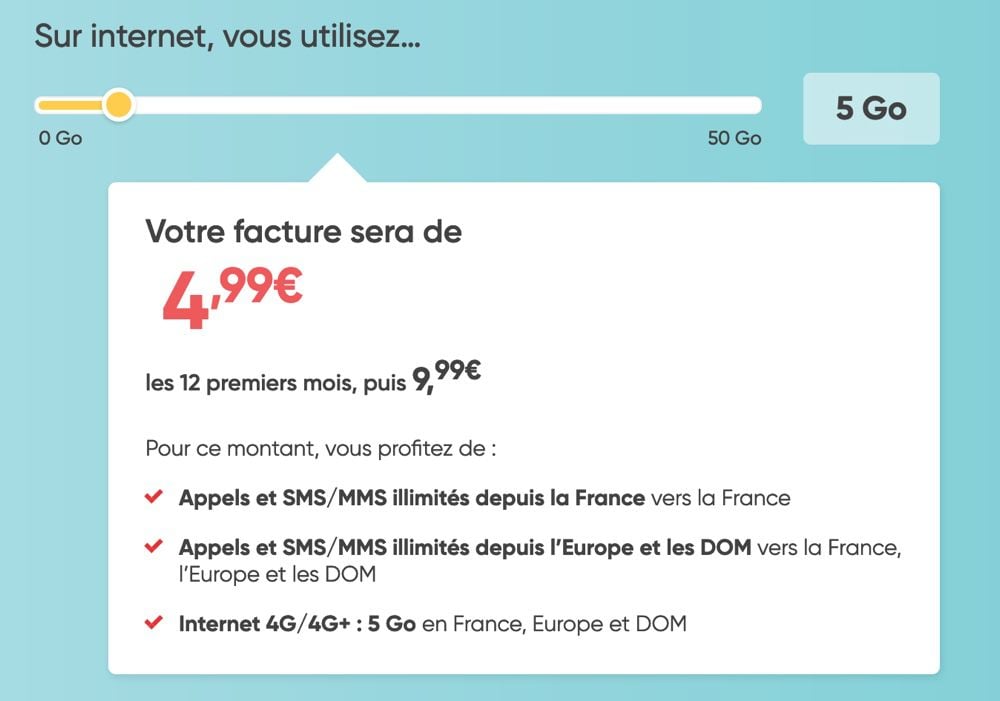
Task: Click 'Internet 4G/4G+ : 5 Go' text
Action: (297, 623)
